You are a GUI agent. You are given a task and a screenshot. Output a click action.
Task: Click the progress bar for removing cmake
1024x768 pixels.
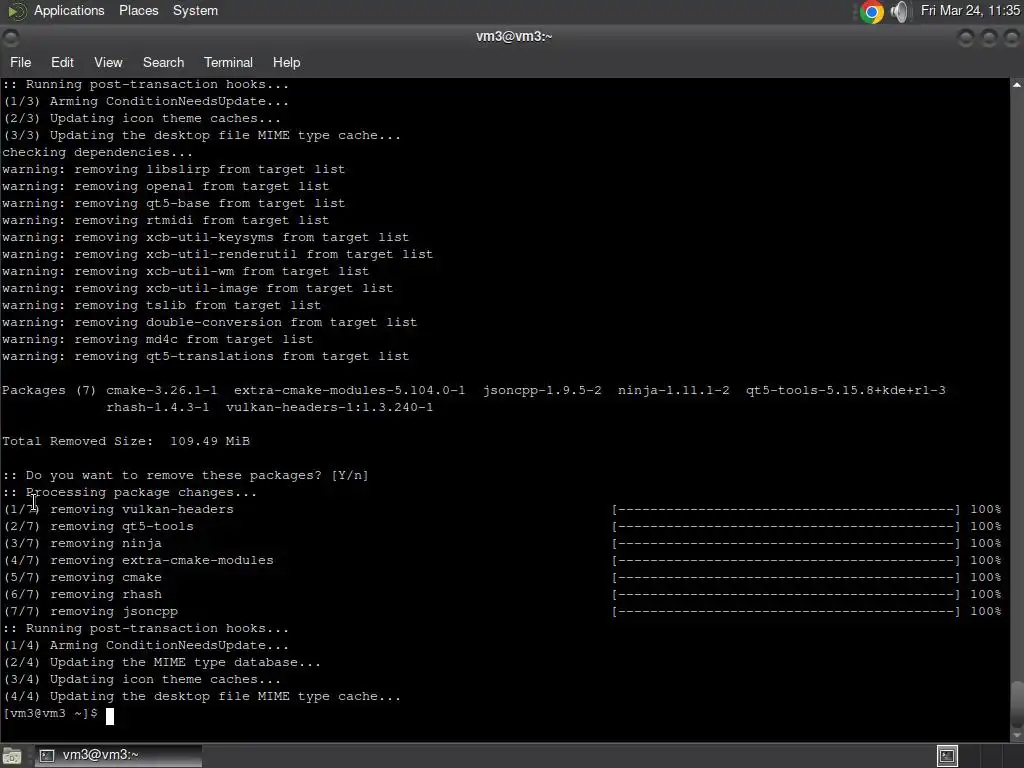pyautogui.click(x=786, y=577)
